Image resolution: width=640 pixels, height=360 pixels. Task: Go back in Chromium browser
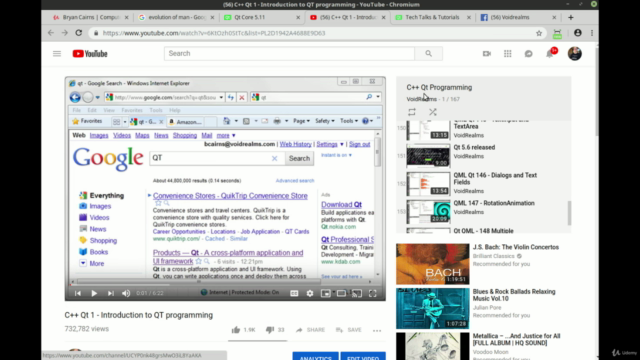pyautogui.click(x=51, y=33)
